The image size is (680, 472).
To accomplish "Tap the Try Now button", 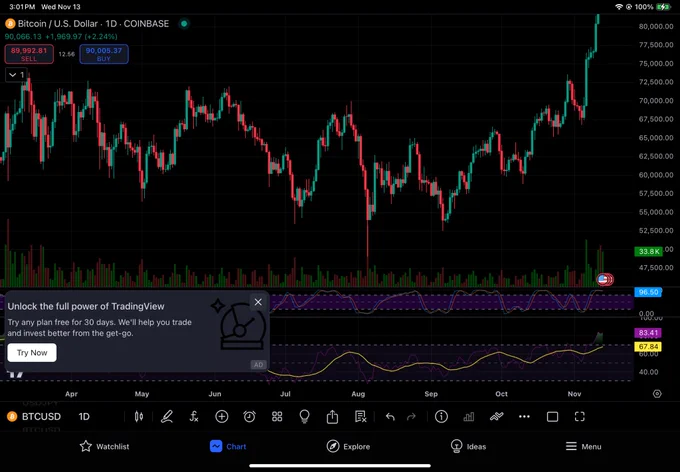I will coord(32,353).
